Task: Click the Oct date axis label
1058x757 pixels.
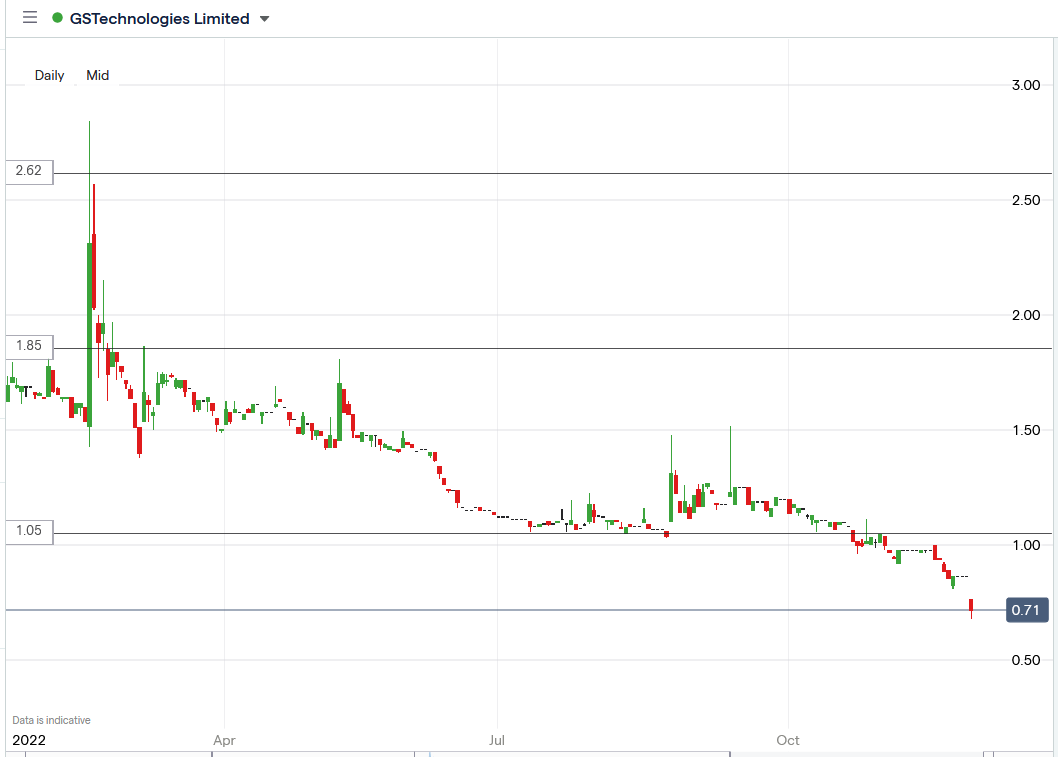Action: coord(787,740)
